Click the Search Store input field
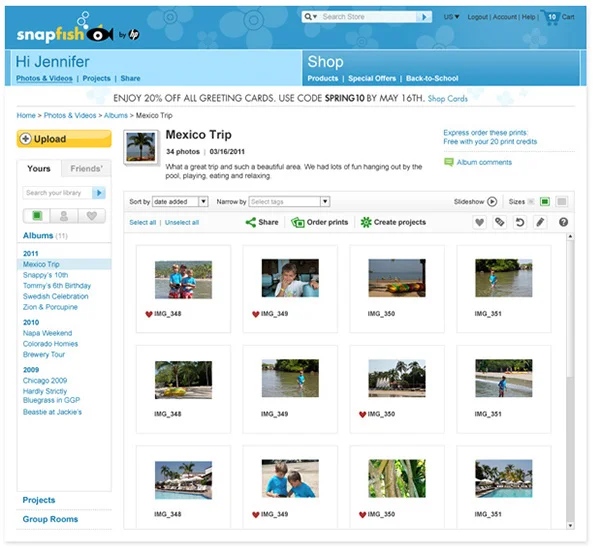Viewport: 600px width, 554px height. 368,17
